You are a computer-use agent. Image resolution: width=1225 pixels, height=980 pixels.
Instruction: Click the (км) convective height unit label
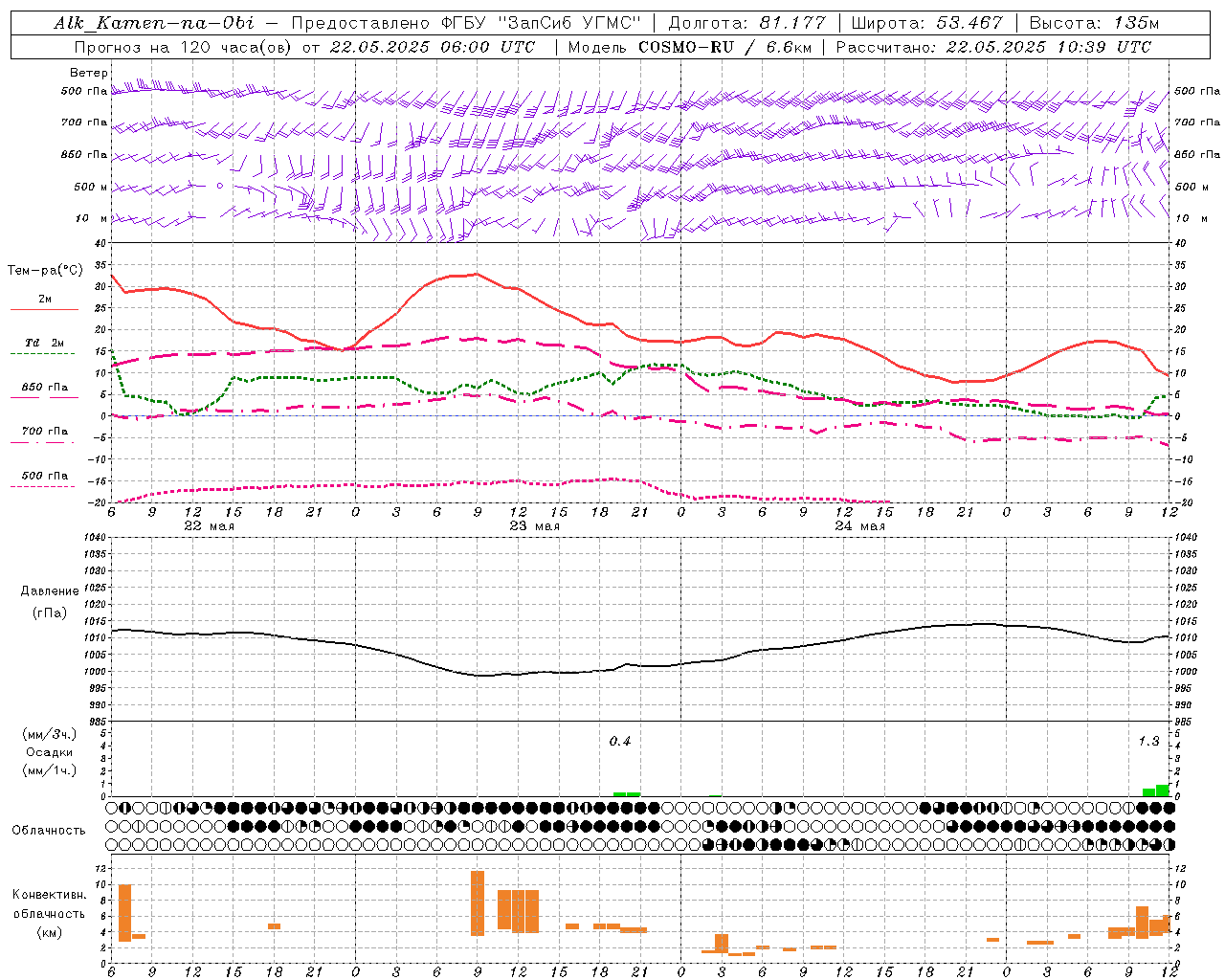(x=50, y=932)
